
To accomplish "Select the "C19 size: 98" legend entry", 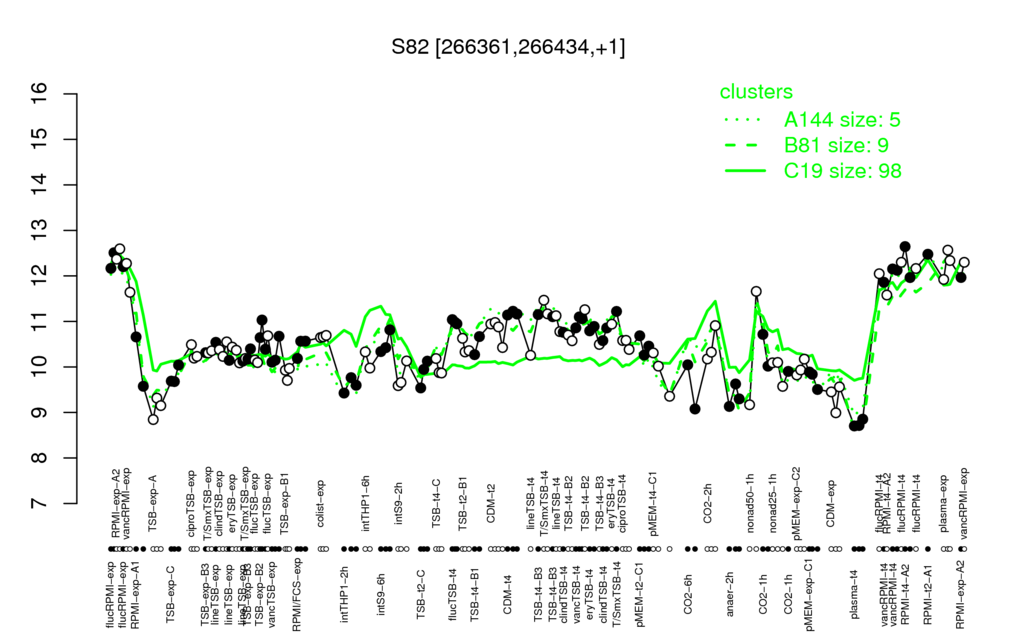I will tap(843, 171).
